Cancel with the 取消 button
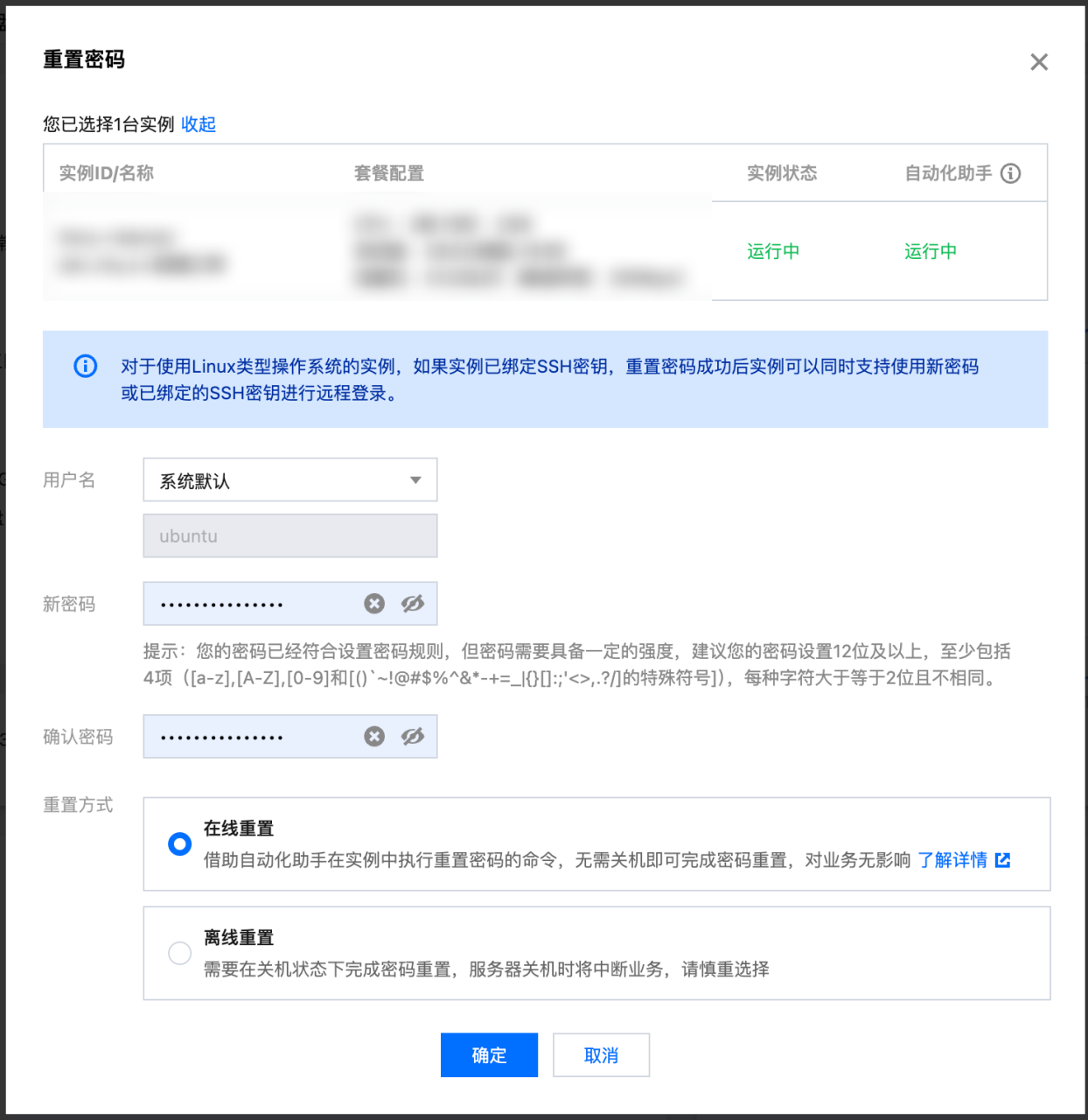Image resolution: width=1088 pixels, height=1120 pixels. [x=601, y=1055]
